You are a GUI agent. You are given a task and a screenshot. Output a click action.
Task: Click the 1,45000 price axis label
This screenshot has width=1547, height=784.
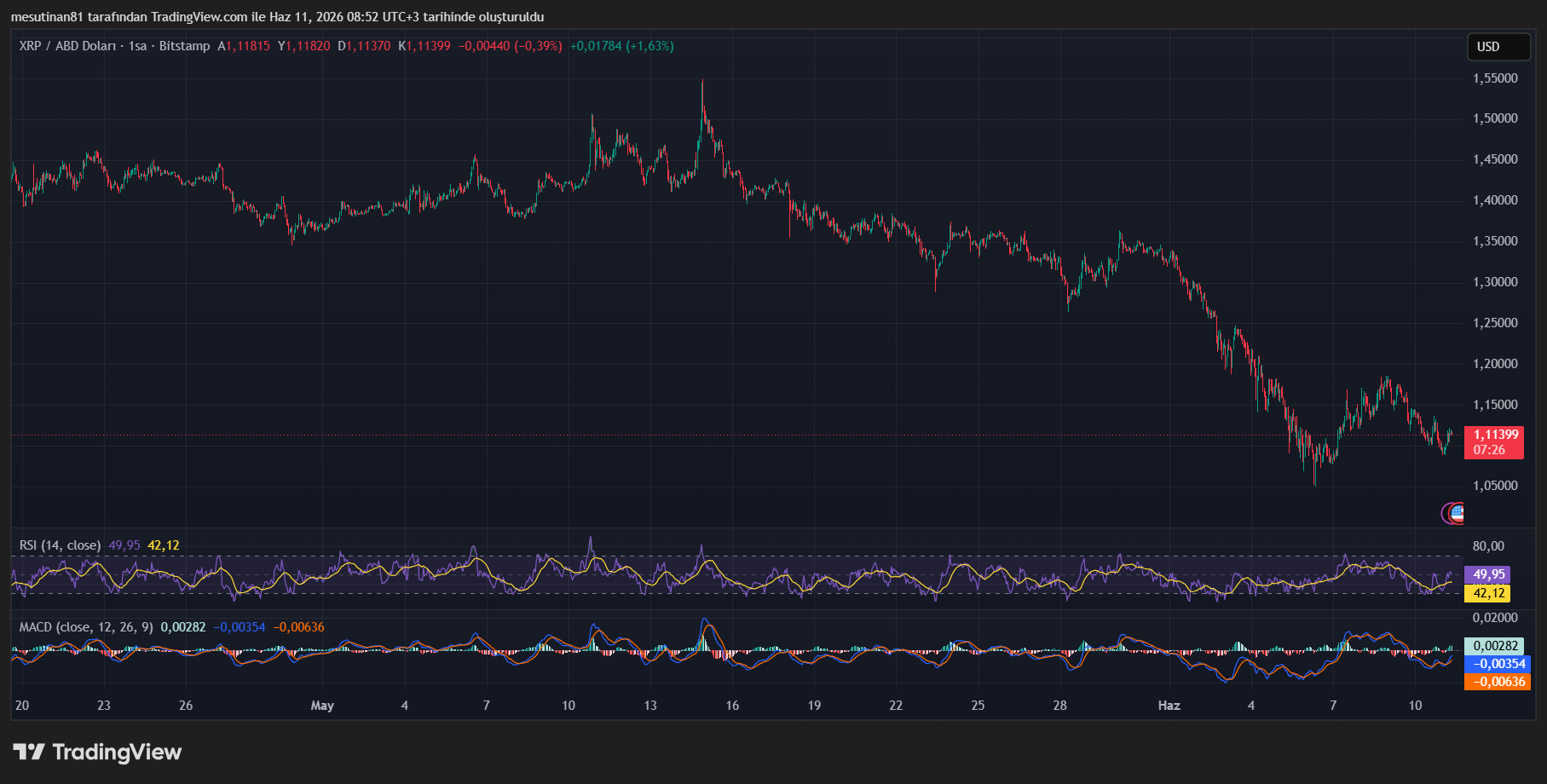(1495, 159)
